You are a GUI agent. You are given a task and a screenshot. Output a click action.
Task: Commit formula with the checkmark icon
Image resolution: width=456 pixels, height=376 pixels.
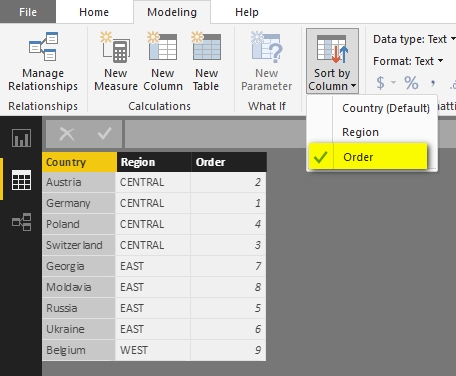click(x=104, y=134)
